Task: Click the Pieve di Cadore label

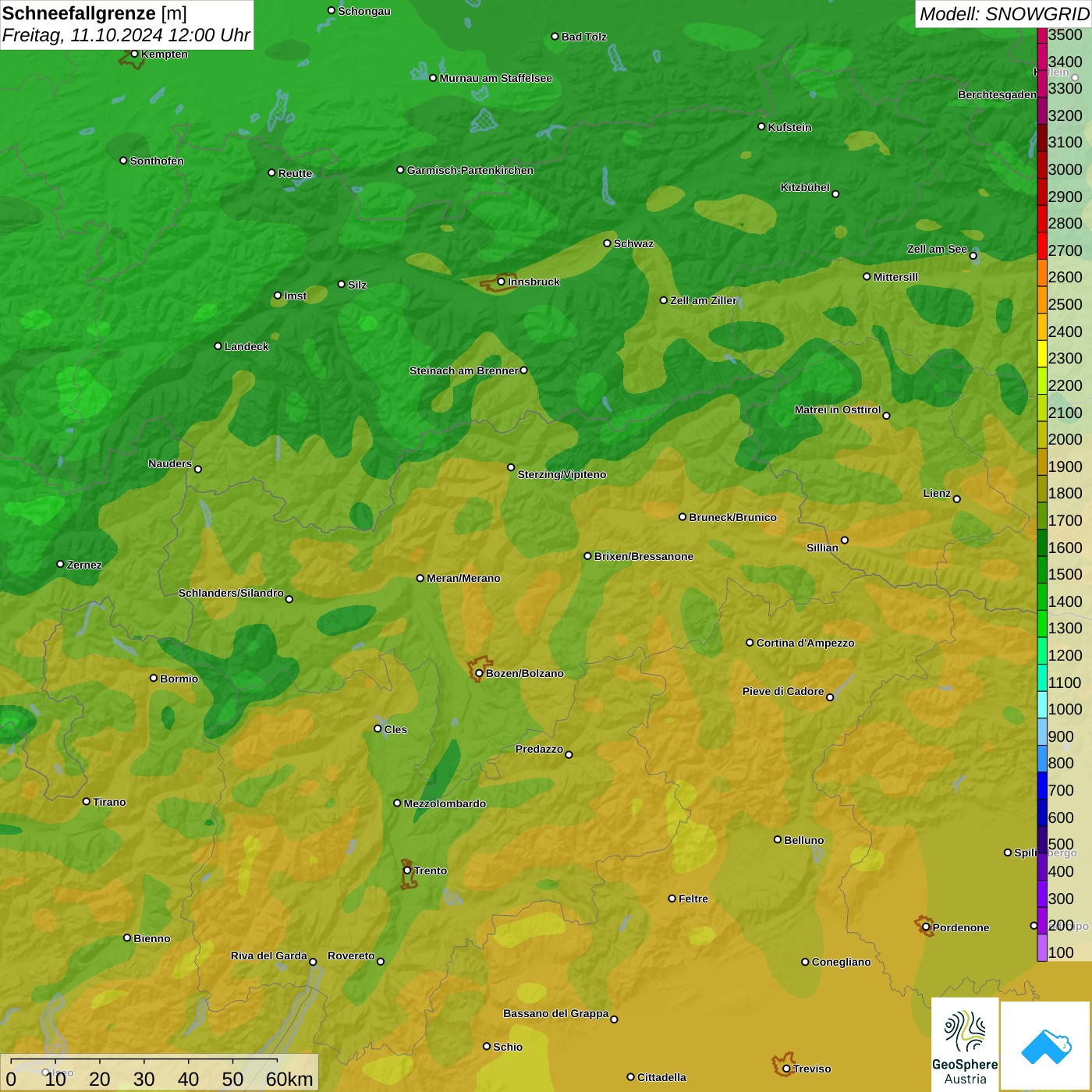Action: pyautogui.click(x=783, y=691)
